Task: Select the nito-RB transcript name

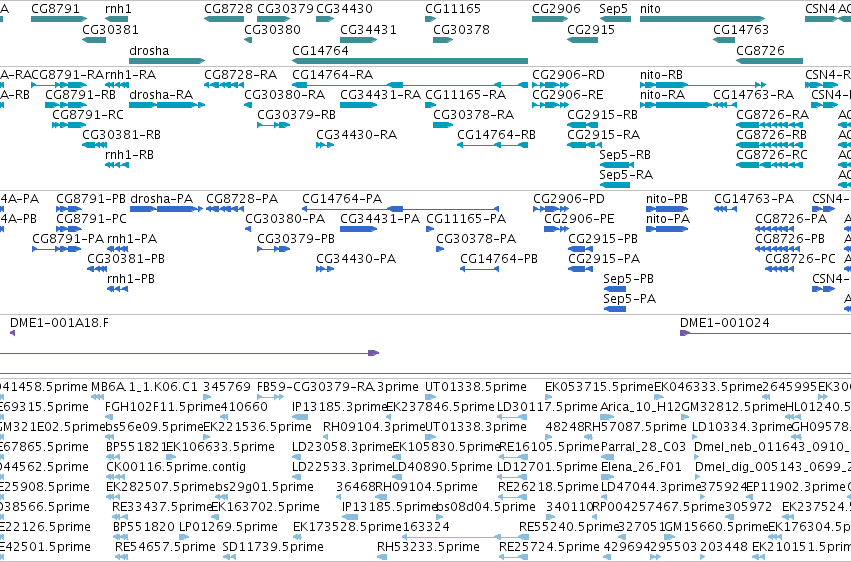Action: (x=661, y=74)
